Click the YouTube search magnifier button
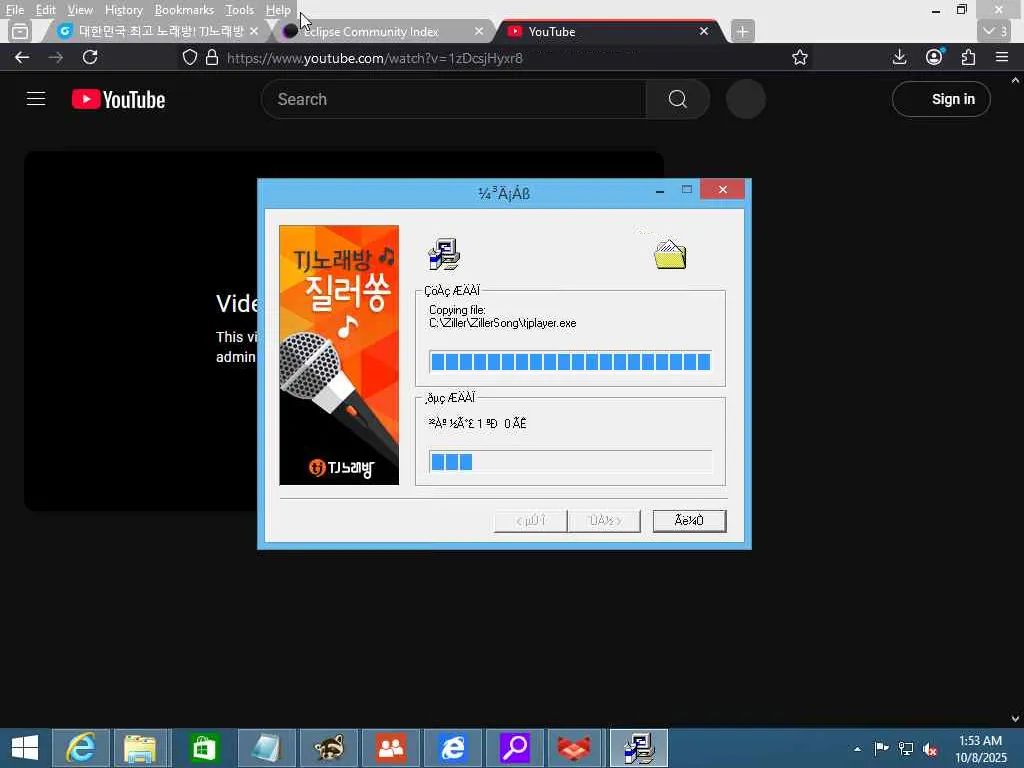 tap(677, 99)
